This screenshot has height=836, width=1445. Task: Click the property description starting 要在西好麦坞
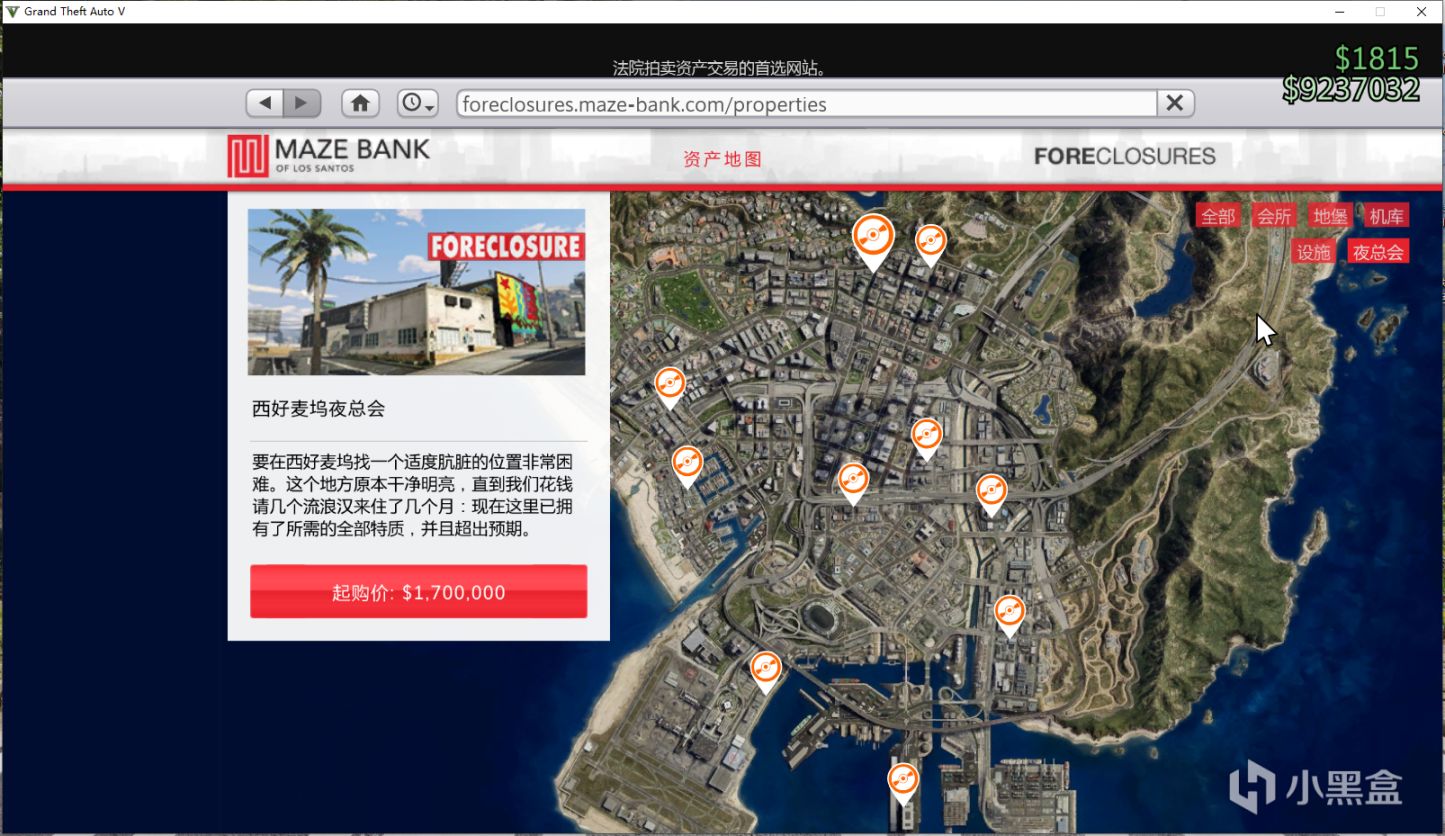tap(412, 496)
